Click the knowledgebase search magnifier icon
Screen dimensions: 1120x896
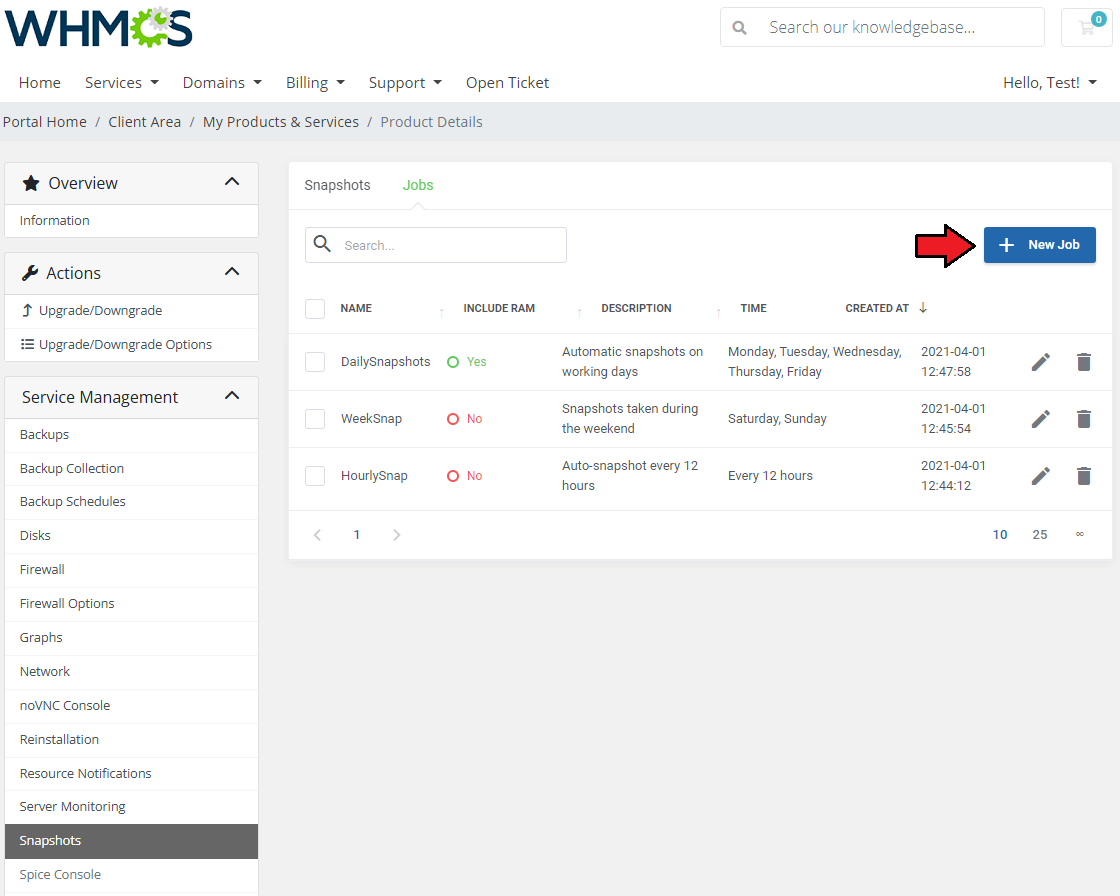point(739,28)
